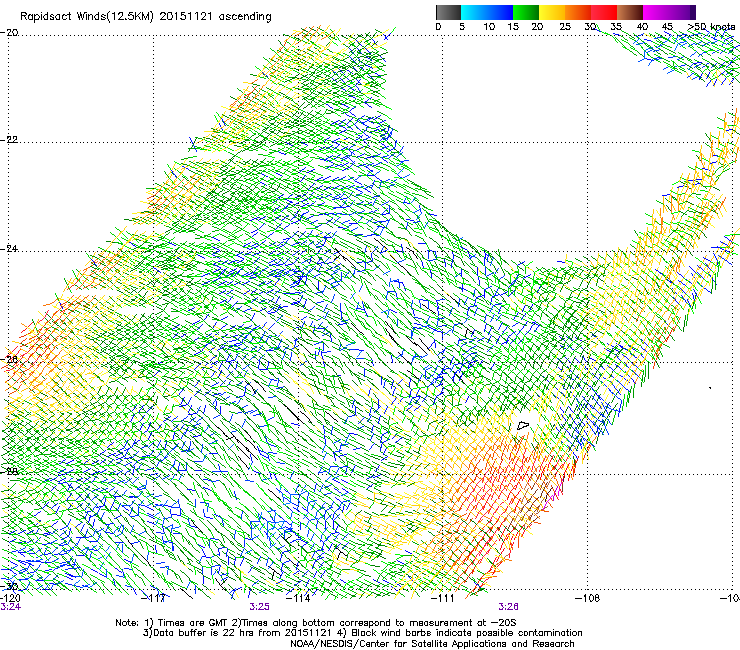The image size is (740, 650).
Task: Click the ">50 knots" legend label
Action: pyautogui.click(x=711, y=27)
